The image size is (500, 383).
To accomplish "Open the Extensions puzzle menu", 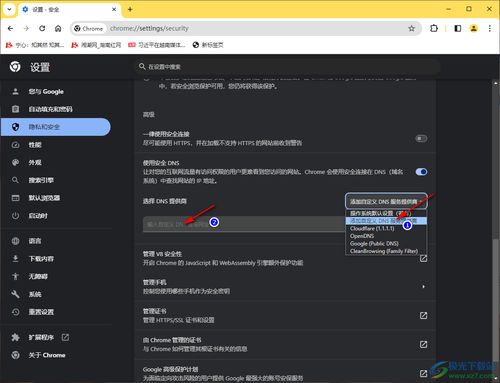I will pos(434,29).
